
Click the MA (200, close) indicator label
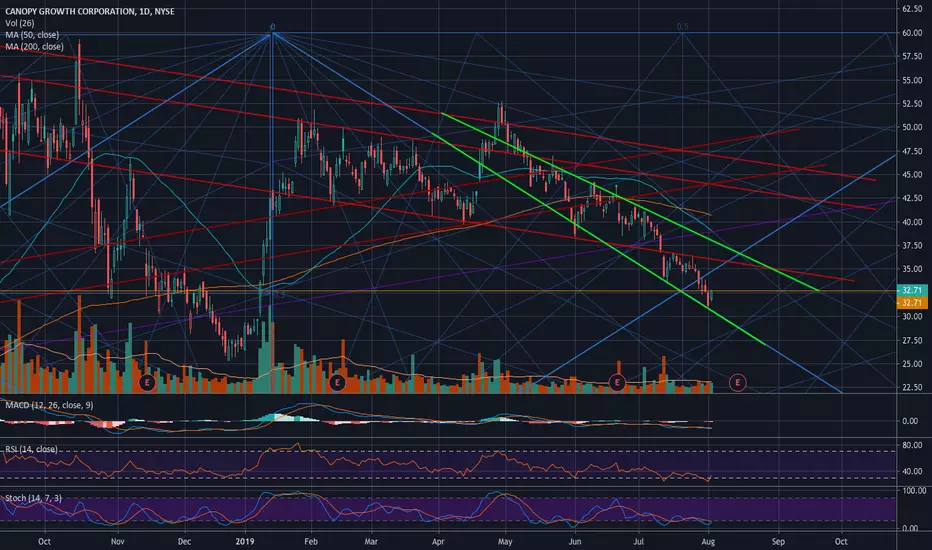(34, 46)
